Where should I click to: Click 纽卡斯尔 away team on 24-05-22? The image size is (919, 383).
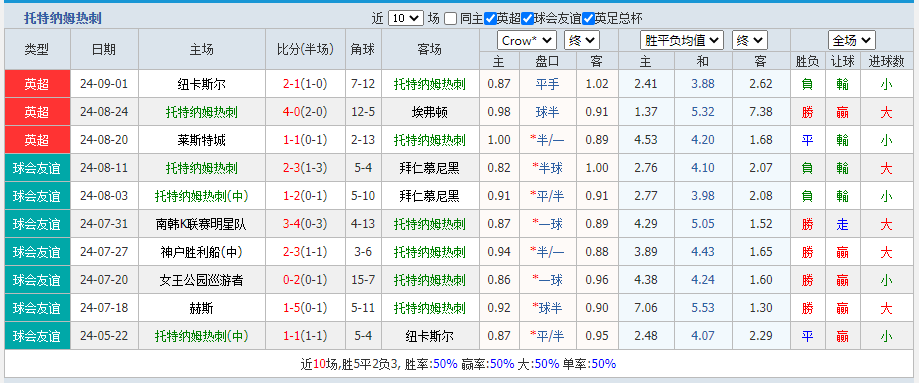430,336
